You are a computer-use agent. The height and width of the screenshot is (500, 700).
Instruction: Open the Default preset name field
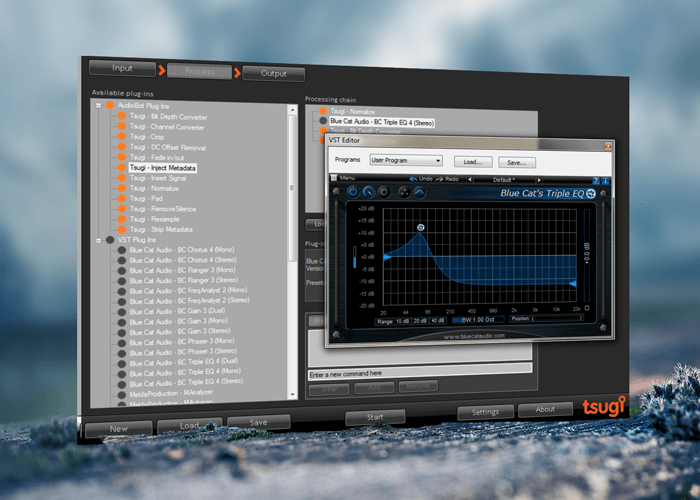tap(504, 180)
